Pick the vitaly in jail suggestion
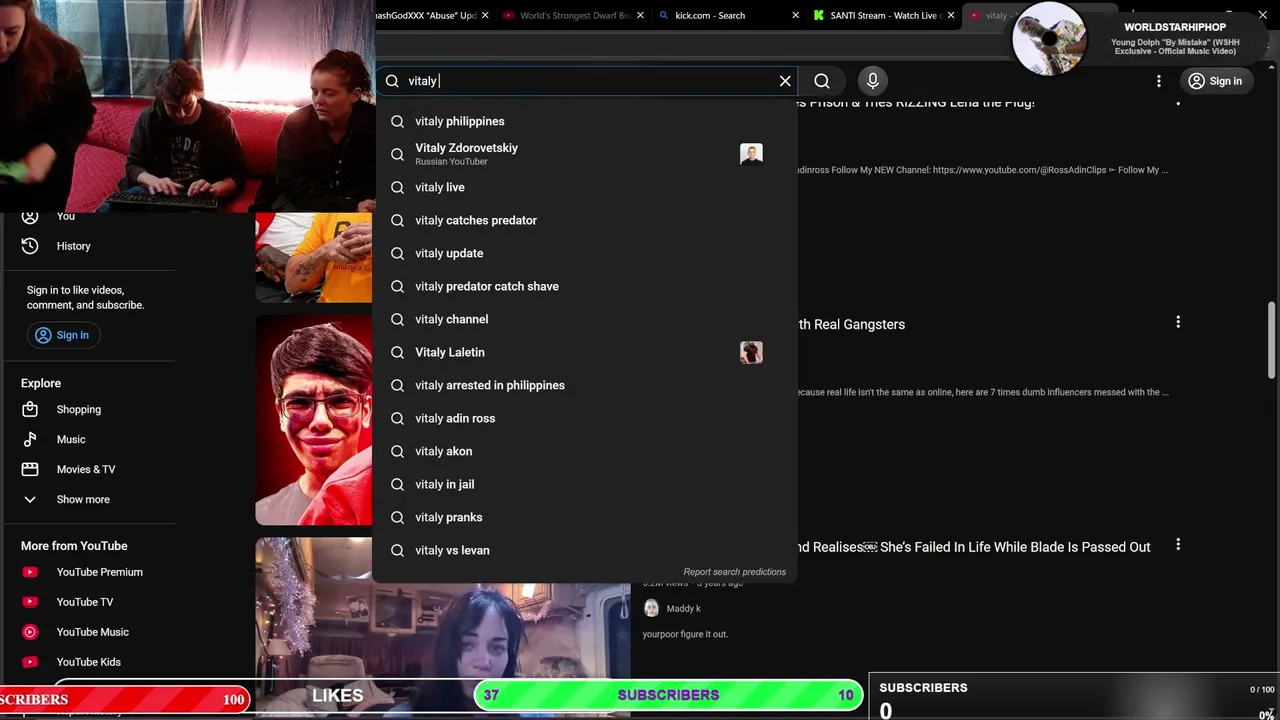The height and width of the screenshot is (720, 1280). [x=585, y=484]
